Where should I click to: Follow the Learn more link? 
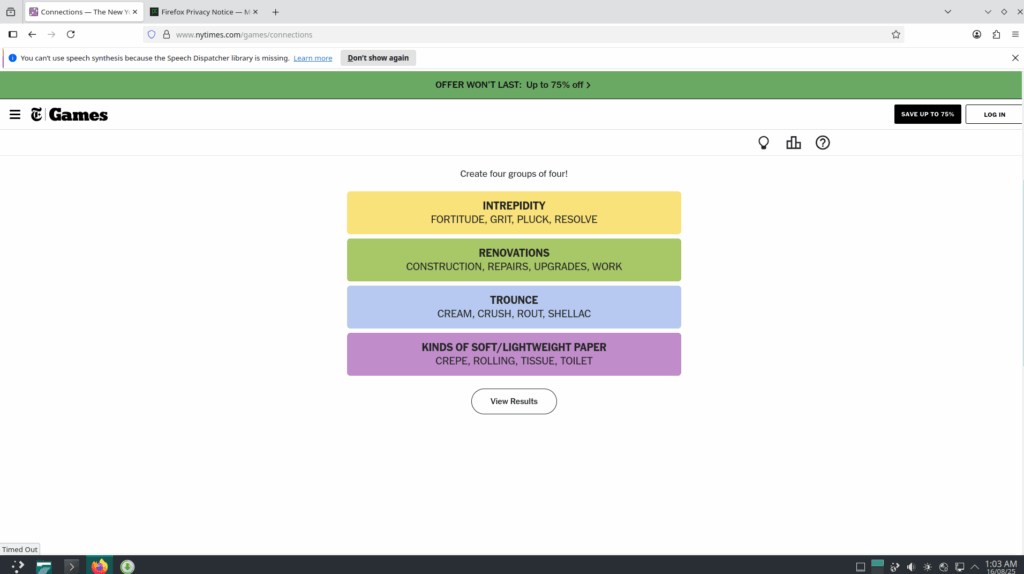coord(313,58)
